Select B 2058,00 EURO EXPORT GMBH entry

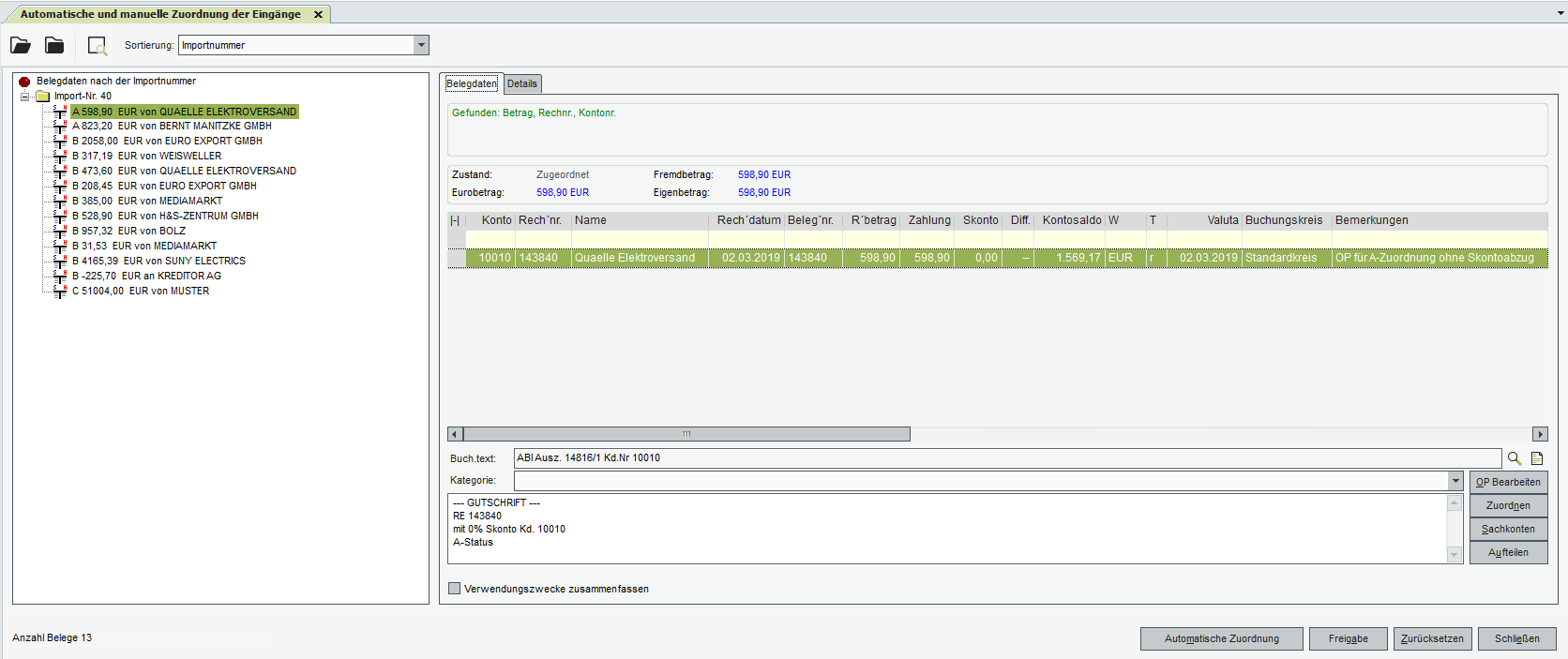point(167,142)
